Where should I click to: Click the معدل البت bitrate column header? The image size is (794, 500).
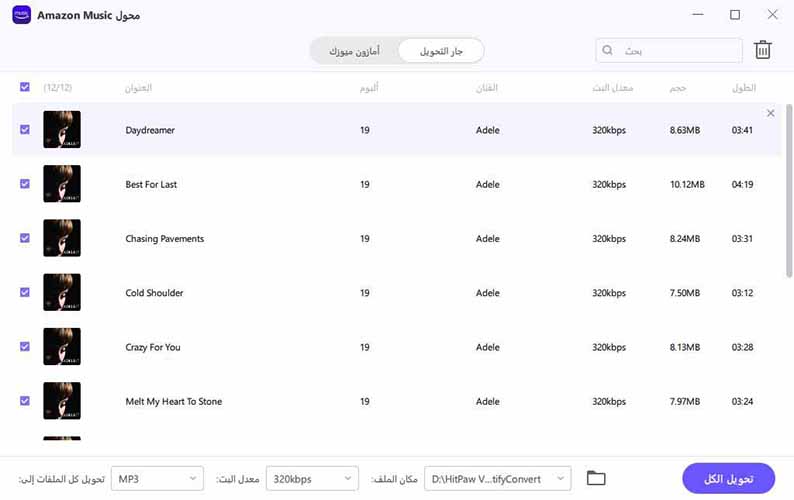(613, 88)
